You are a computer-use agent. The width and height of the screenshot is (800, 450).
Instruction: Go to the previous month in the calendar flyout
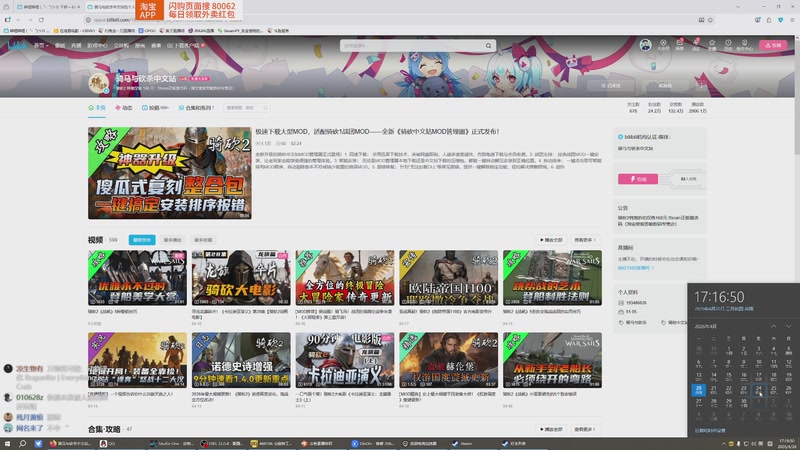coord(773,326)
